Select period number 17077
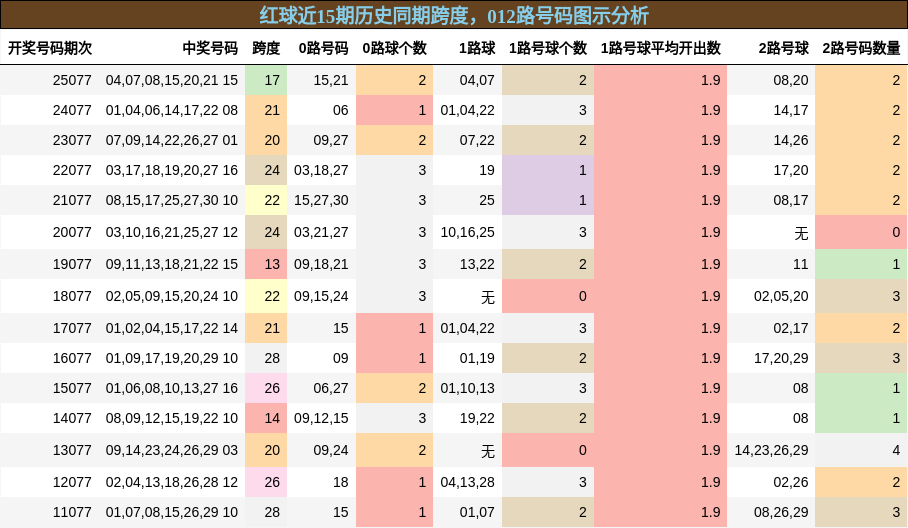Image resolution: width=908 pixels, height=528 pixels. pos(72,328)
